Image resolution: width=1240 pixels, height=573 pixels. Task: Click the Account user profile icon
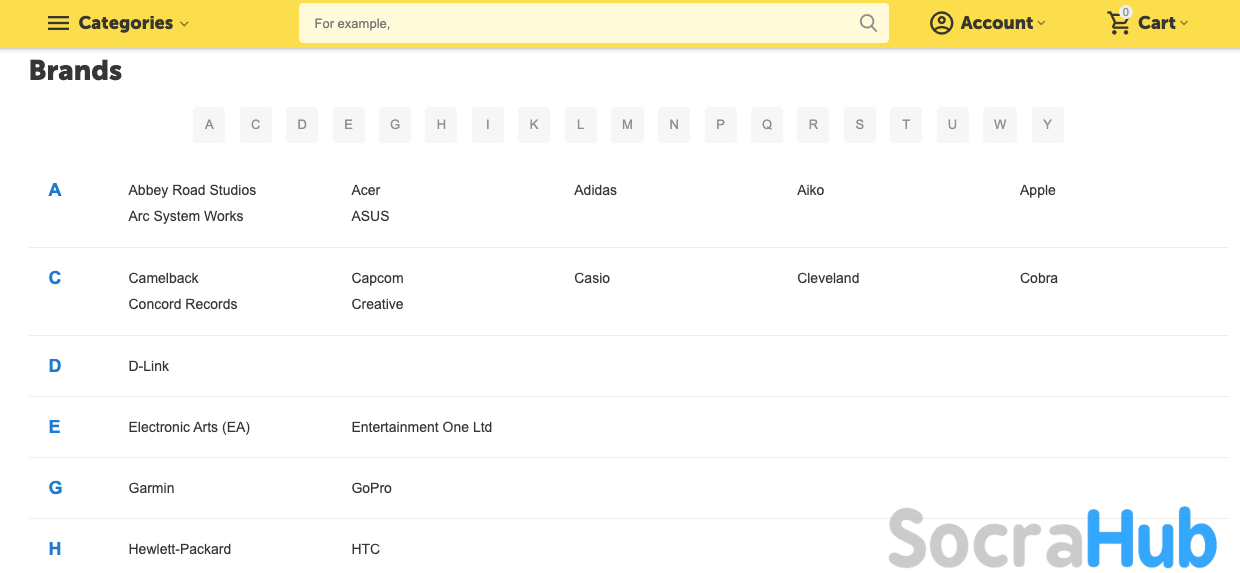pos(941,23)
